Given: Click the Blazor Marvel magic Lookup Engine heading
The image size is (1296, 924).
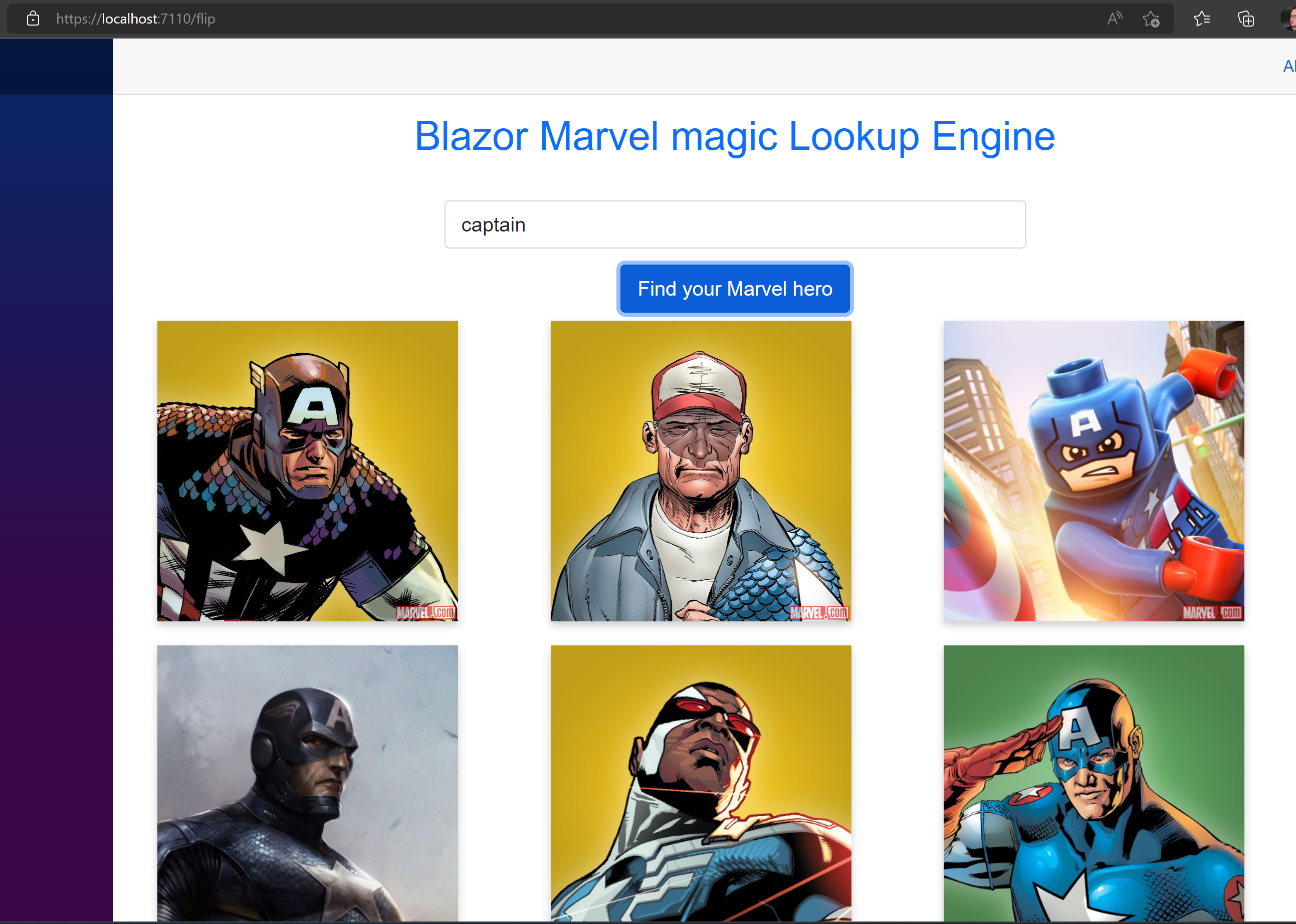Looking at the screenshot, I should [734, 136].
